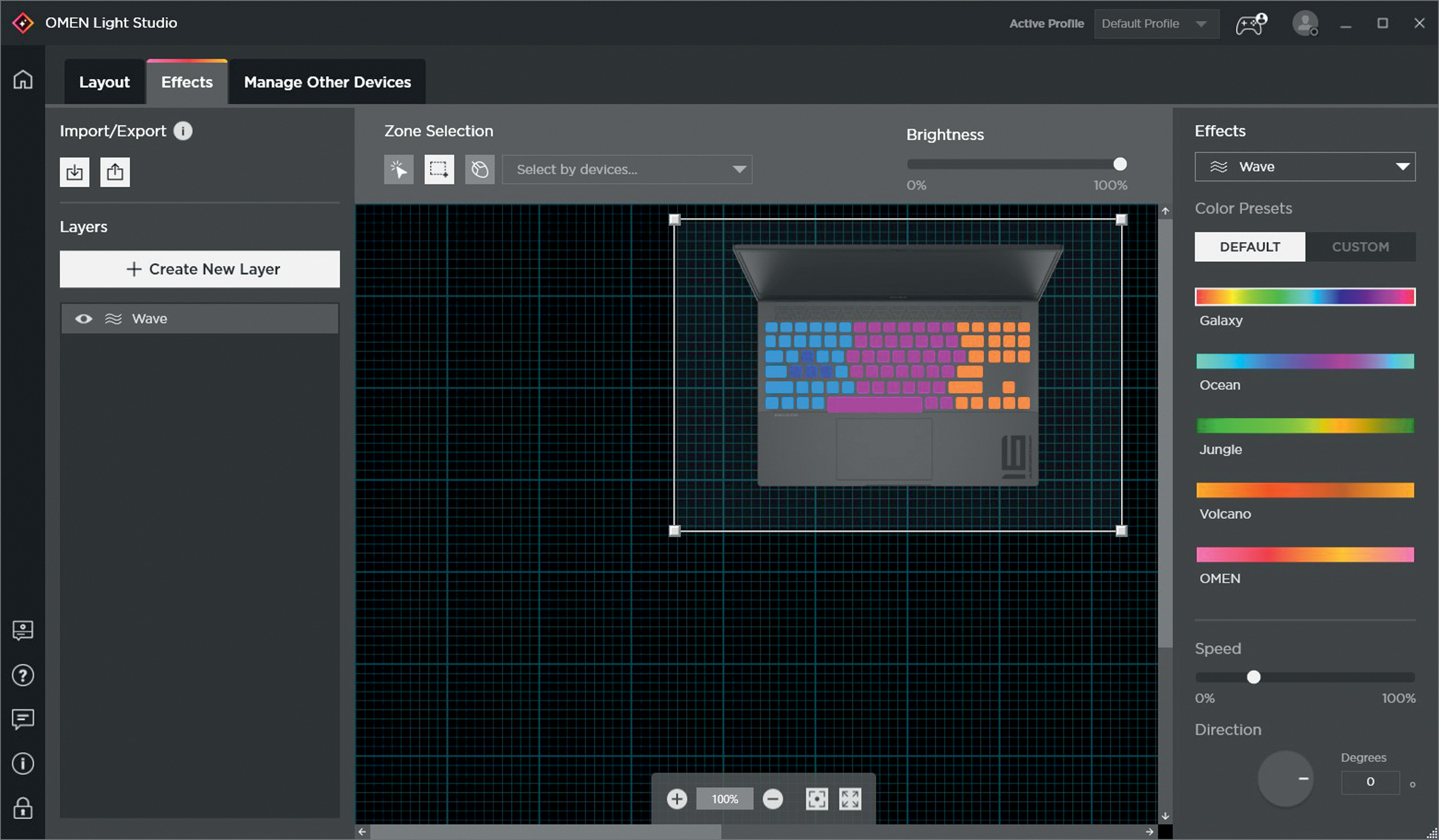This screenshot has width=1439, height=840.
Task: Click Create New Layer button
Action: coord(200,269)
